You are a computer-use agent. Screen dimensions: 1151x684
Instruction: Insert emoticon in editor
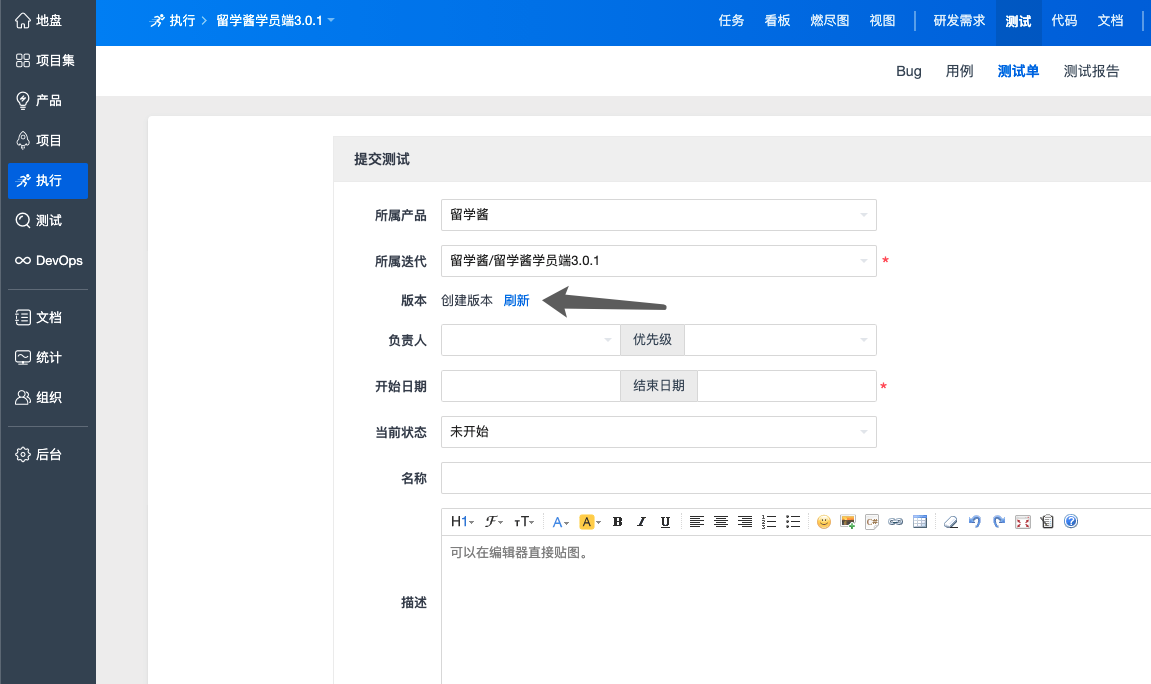click(x=824, y=522)
